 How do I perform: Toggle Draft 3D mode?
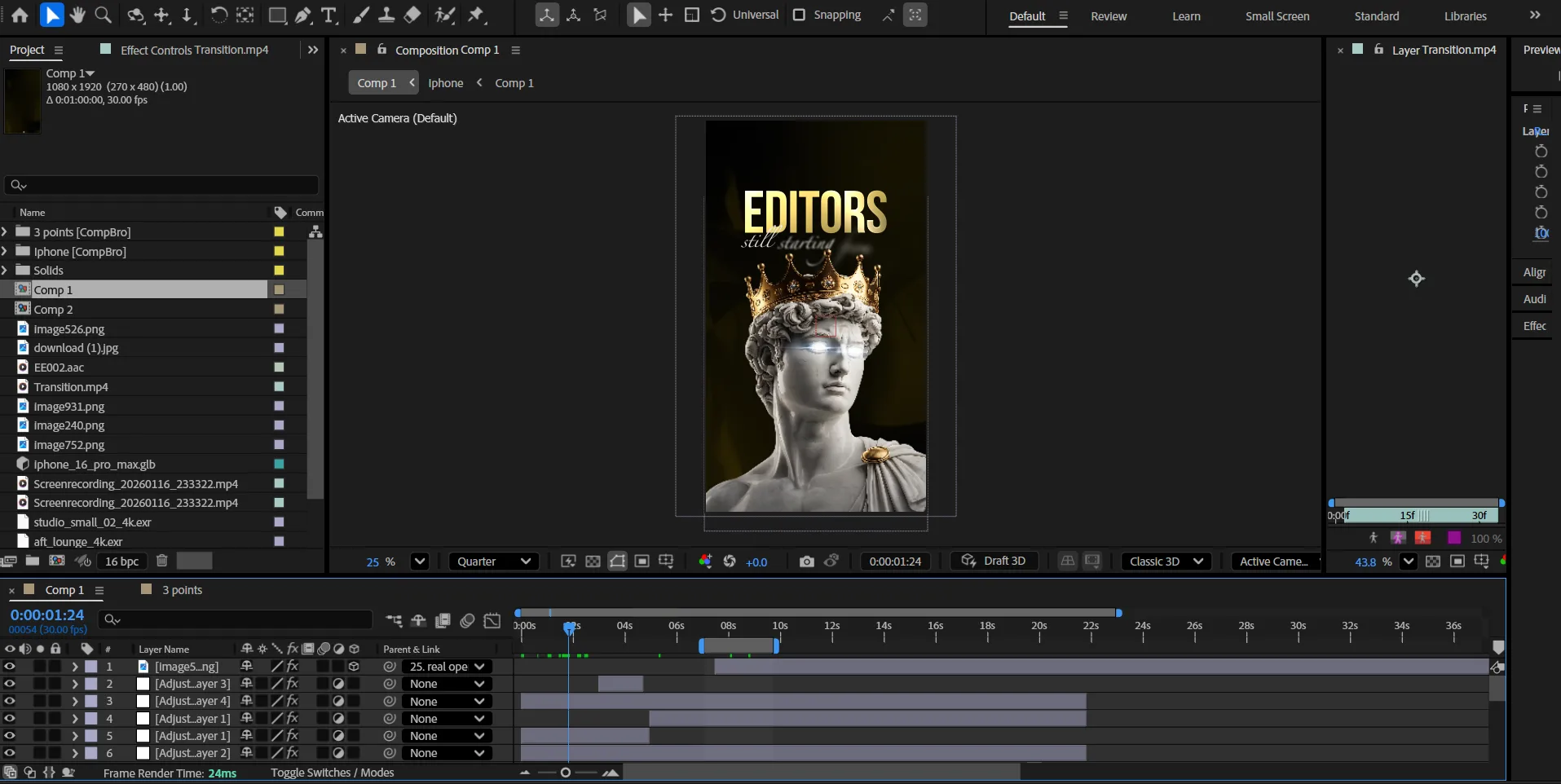click(x=994, y=561)
